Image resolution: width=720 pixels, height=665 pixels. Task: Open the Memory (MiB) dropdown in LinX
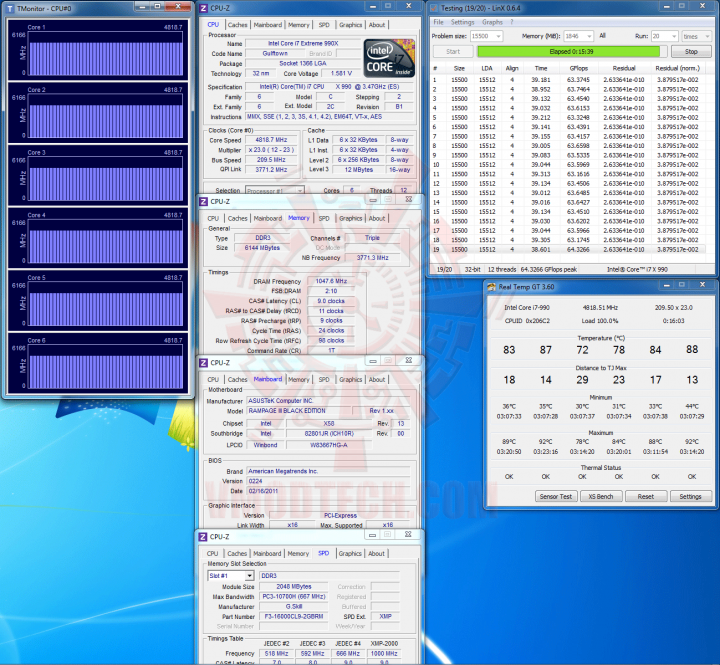pyautogui.click(x=589, y=36)
